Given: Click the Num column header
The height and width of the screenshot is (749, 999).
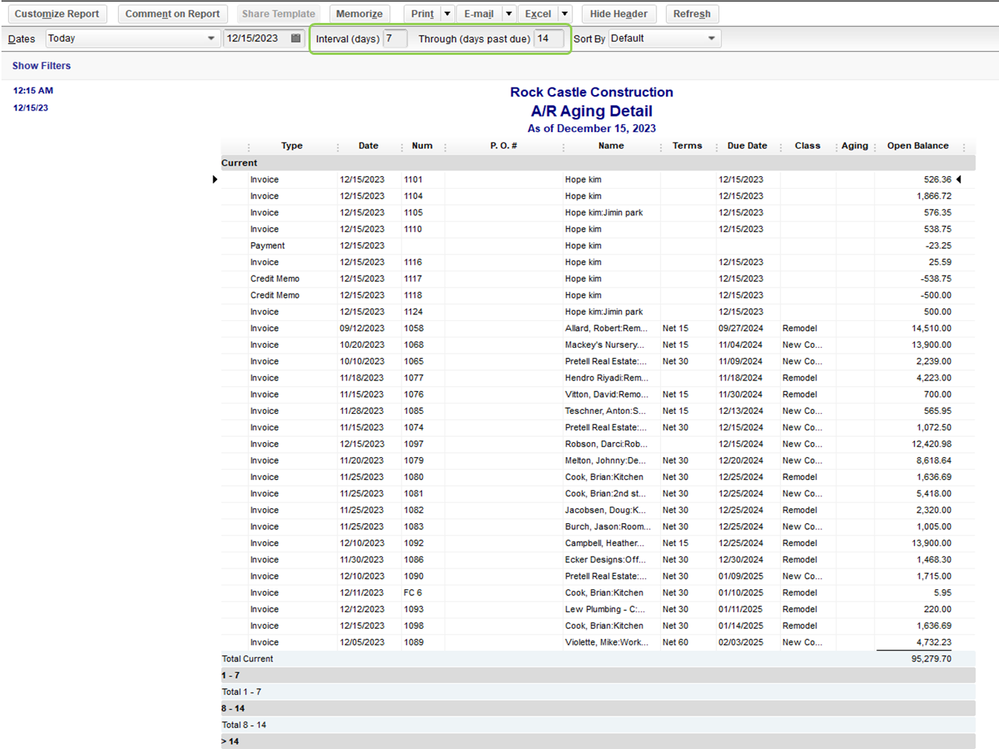Looking at the screenshot, I should (422, 146).
